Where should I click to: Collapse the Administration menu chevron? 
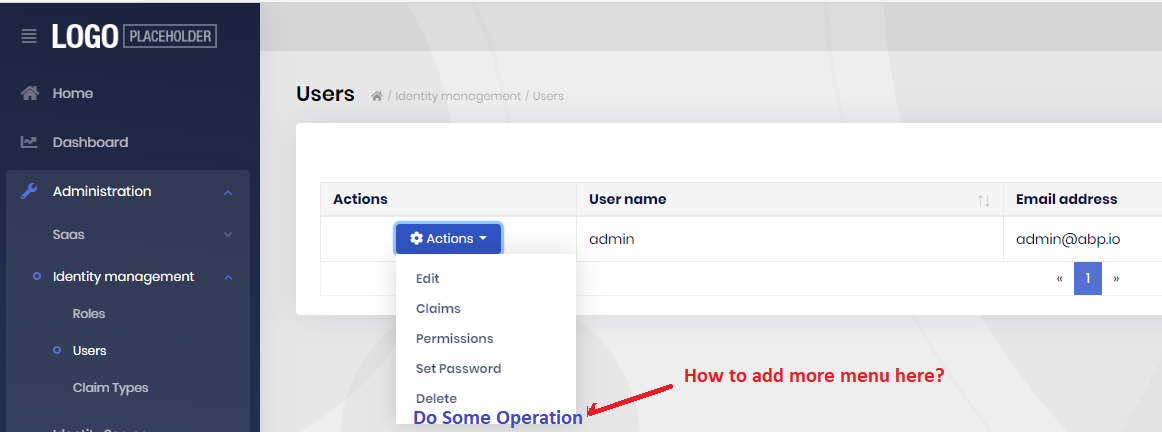pos(228,192)
